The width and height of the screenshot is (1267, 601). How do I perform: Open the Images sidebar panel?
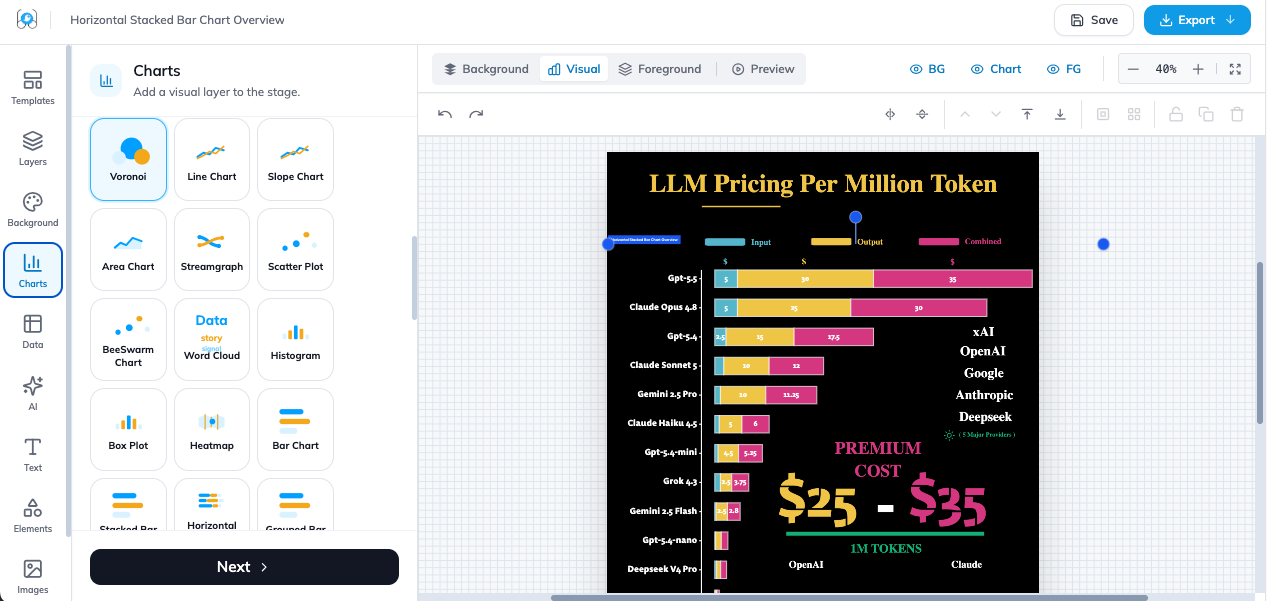pyautogui.click(x=33, y=576)
